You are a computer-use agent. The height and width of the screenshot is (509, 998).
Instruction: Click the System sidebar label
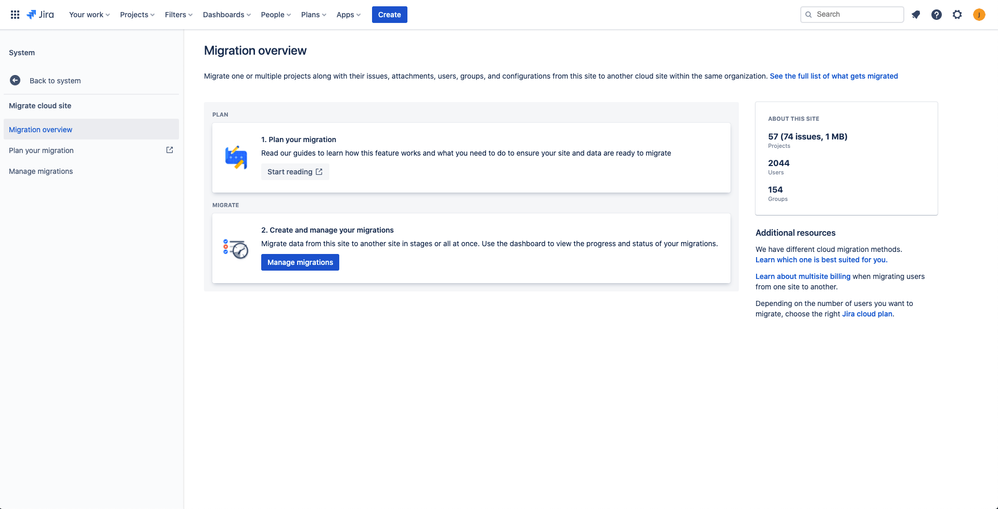click(22, 53)
